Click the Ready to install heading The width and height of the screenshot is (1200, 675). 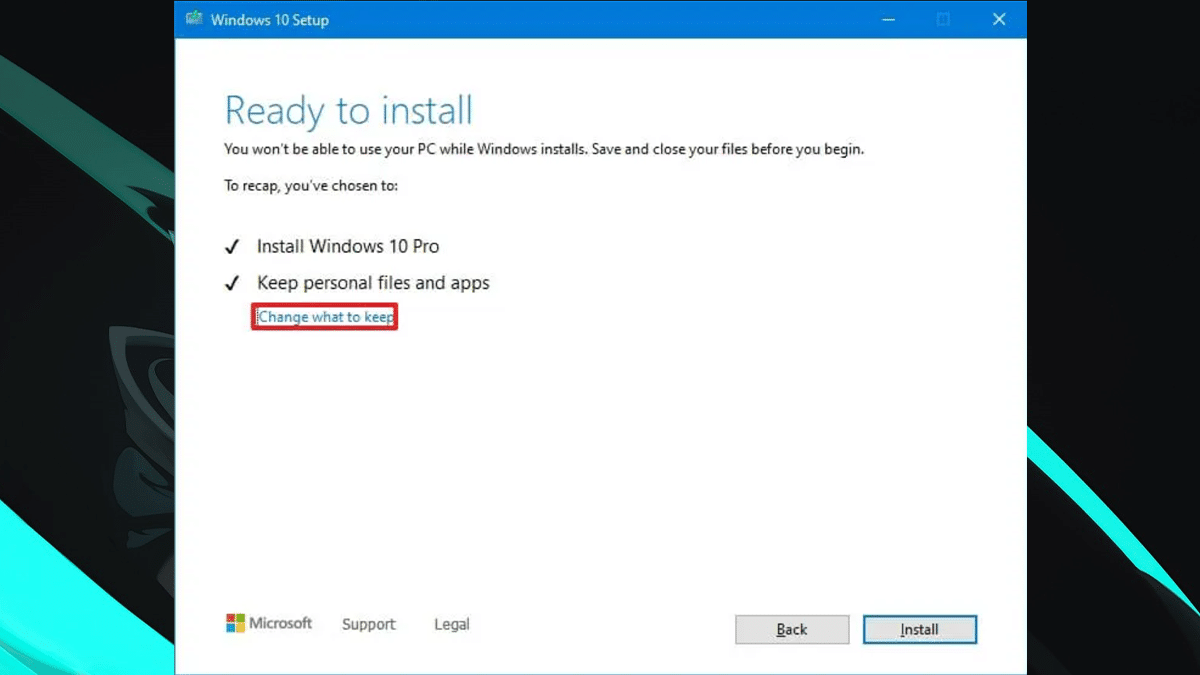[348, 110]
